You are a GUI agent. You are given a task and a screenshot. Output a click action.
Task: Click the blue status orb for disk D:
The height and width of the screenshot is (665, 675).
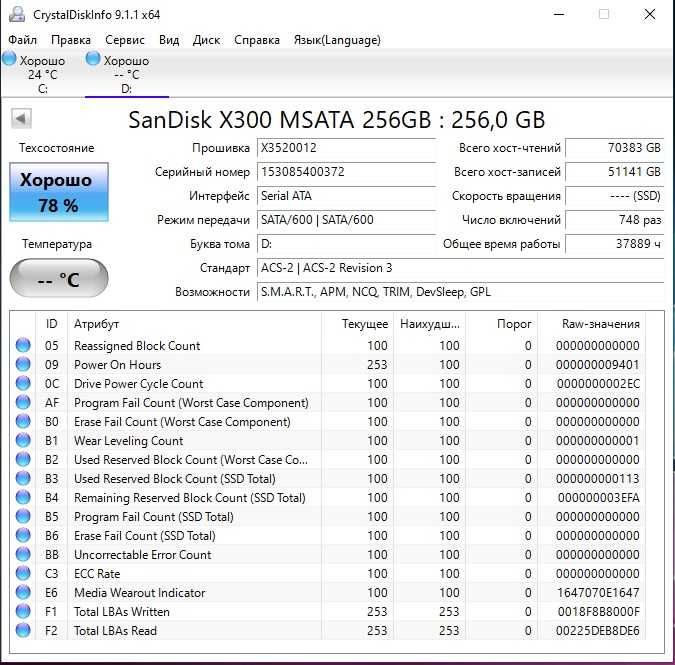point(93,59)
